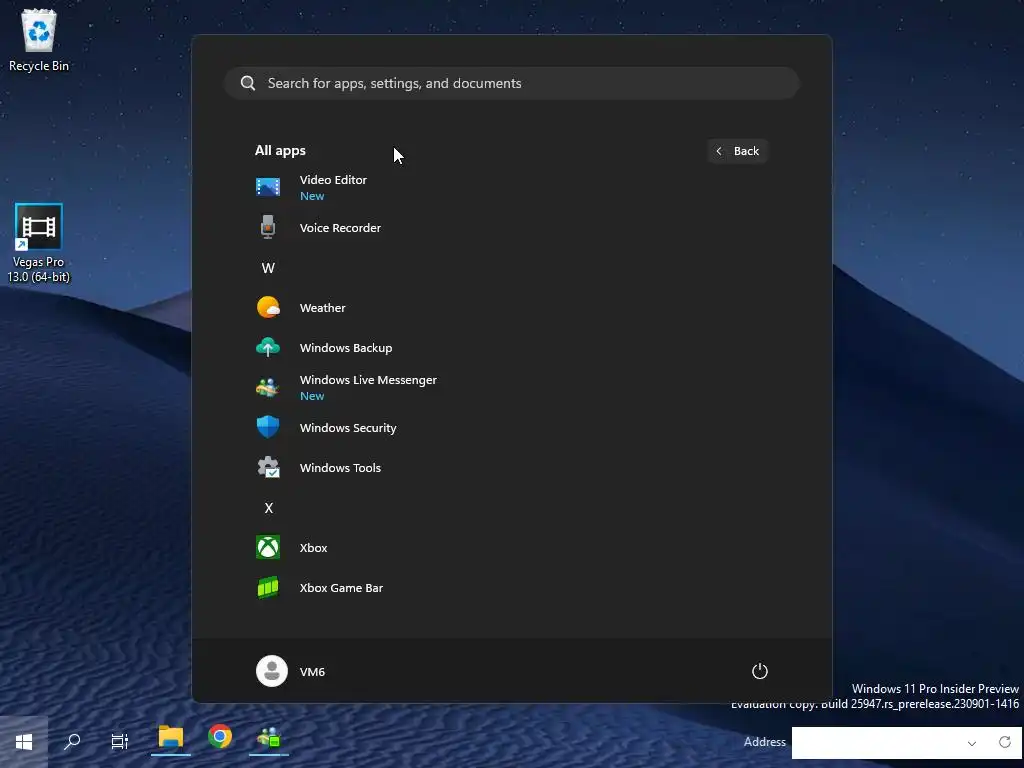Launch Xbox from its green icon
Viewport: 1024px width, 768px height.
click(268, 548)
